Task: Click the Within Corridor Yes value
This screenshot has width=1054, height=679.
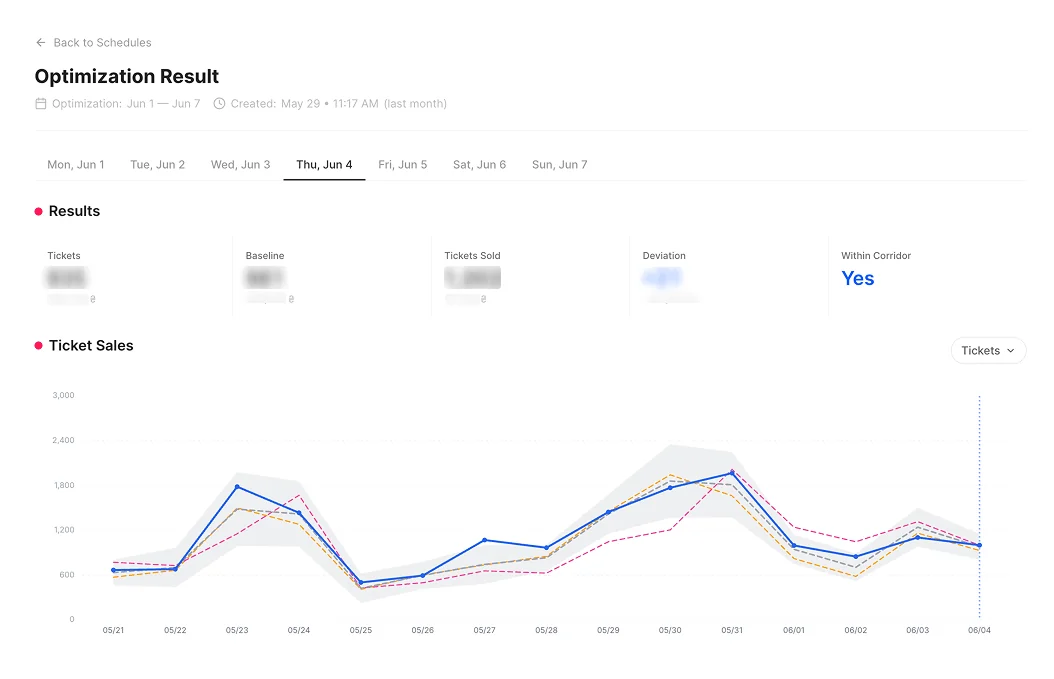Action: [x=858, y=278]
